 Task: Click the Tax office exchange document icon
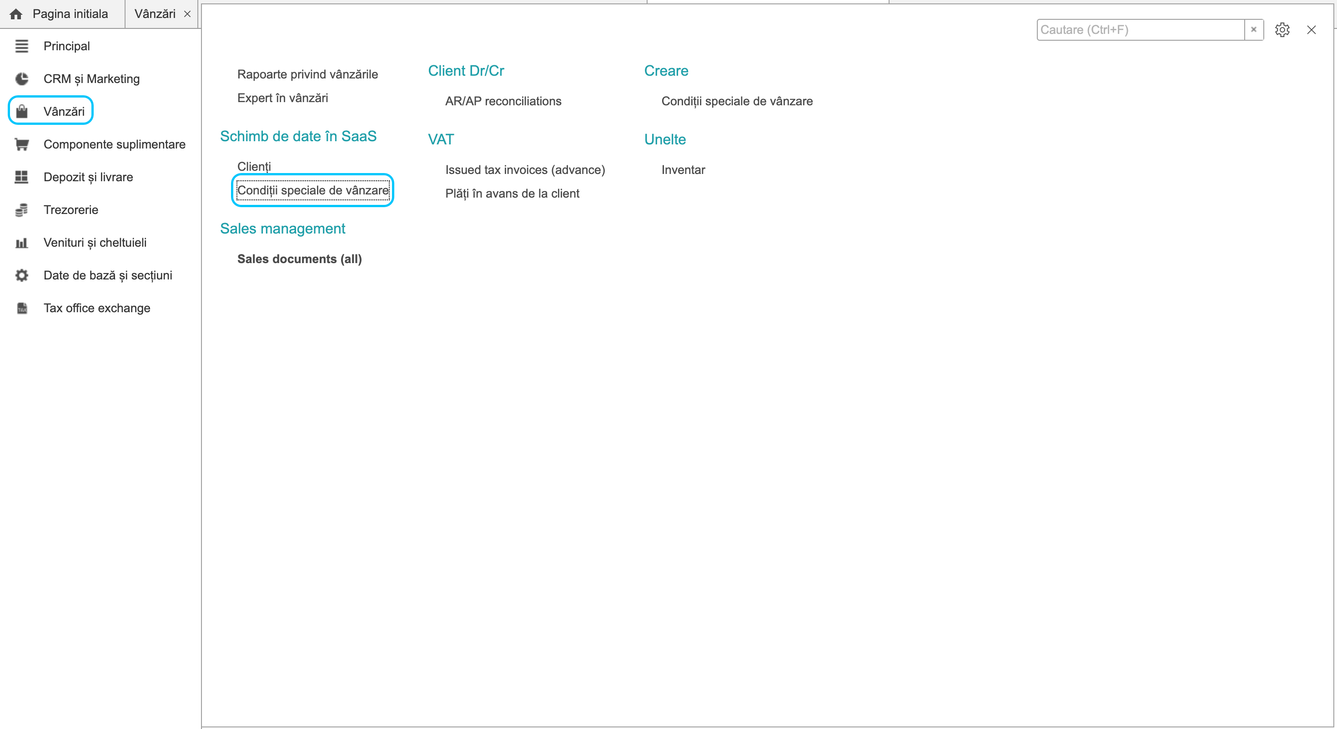(x=21, y=308)
